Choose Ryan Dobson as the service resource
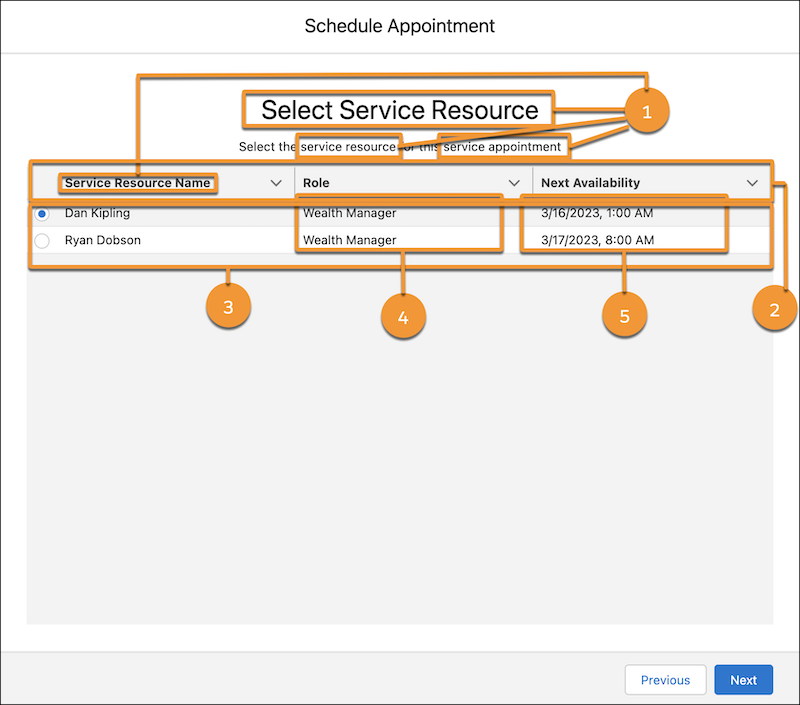 coord(40,240)
